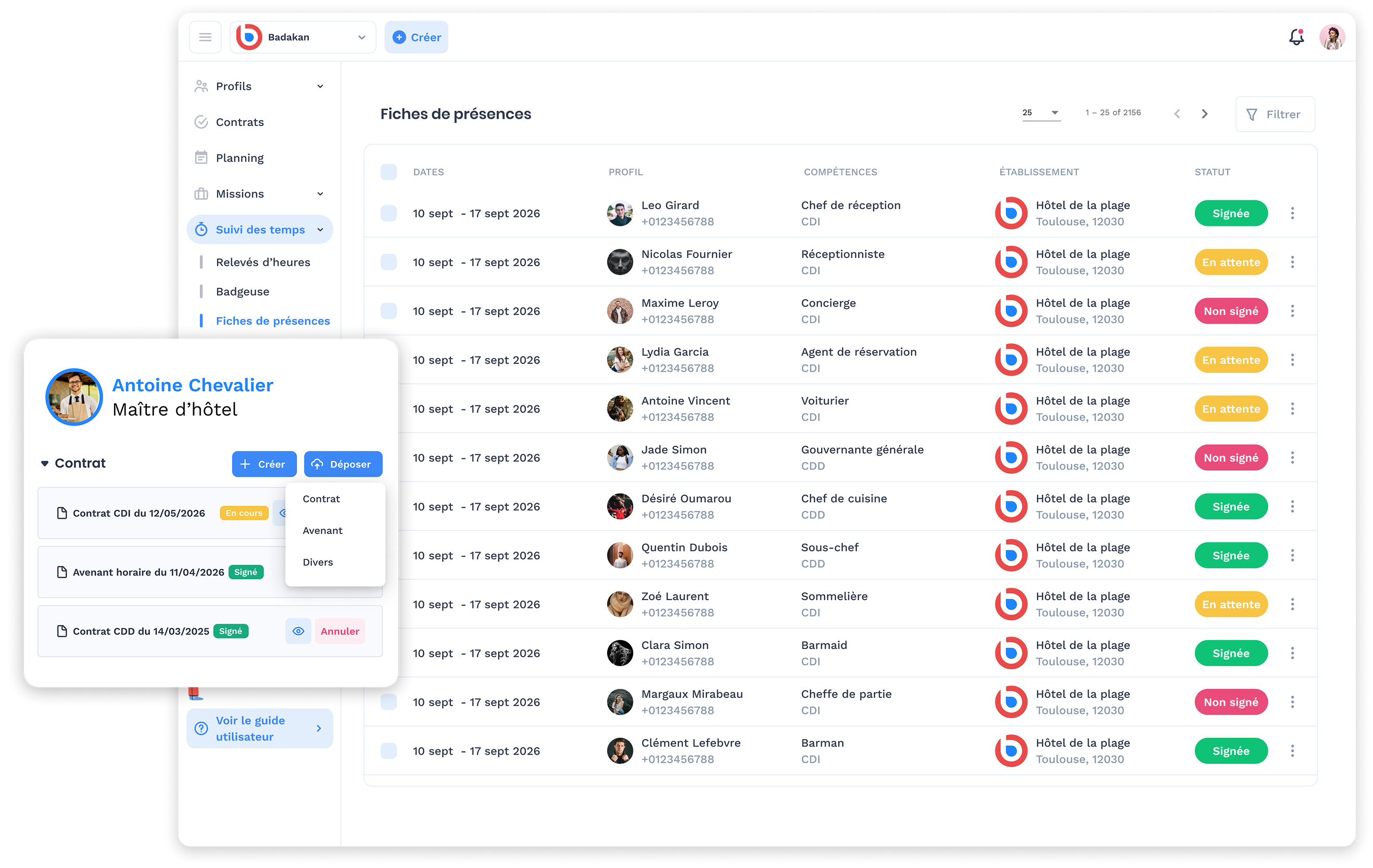
Task: Expand the rows-per-page dropdown showing 25
Action: click(1041, 112)
